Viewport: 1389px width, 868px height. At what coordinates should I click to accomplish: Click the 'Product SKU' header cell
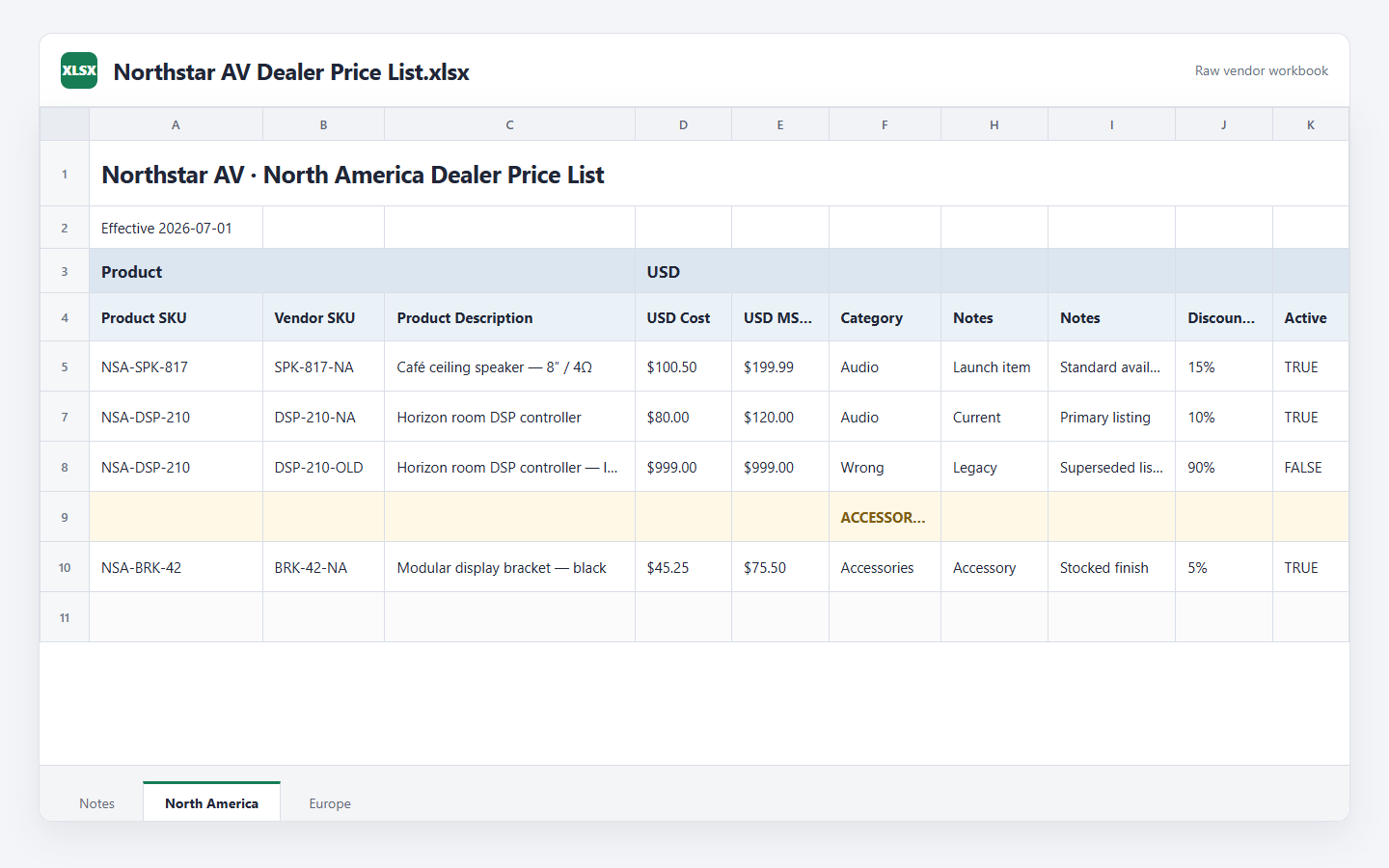(x=176, y=317)
